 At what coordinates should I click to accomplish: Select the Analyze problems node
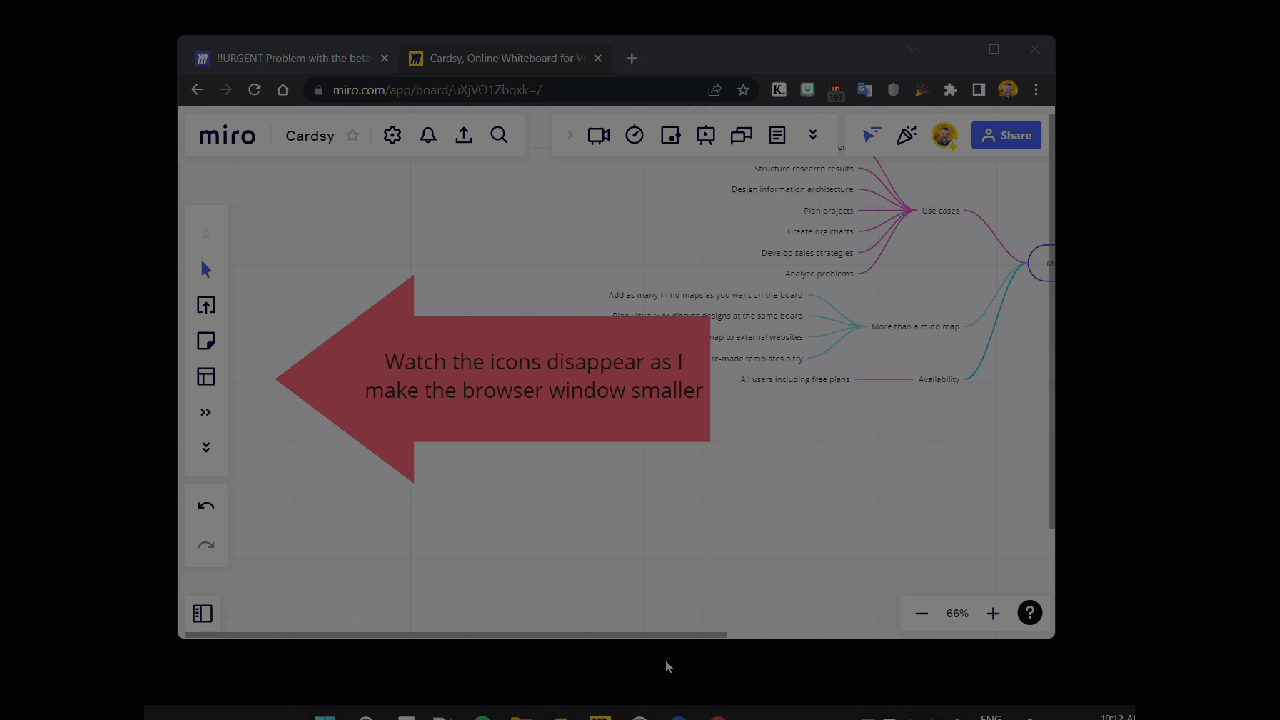coord(819,274)
